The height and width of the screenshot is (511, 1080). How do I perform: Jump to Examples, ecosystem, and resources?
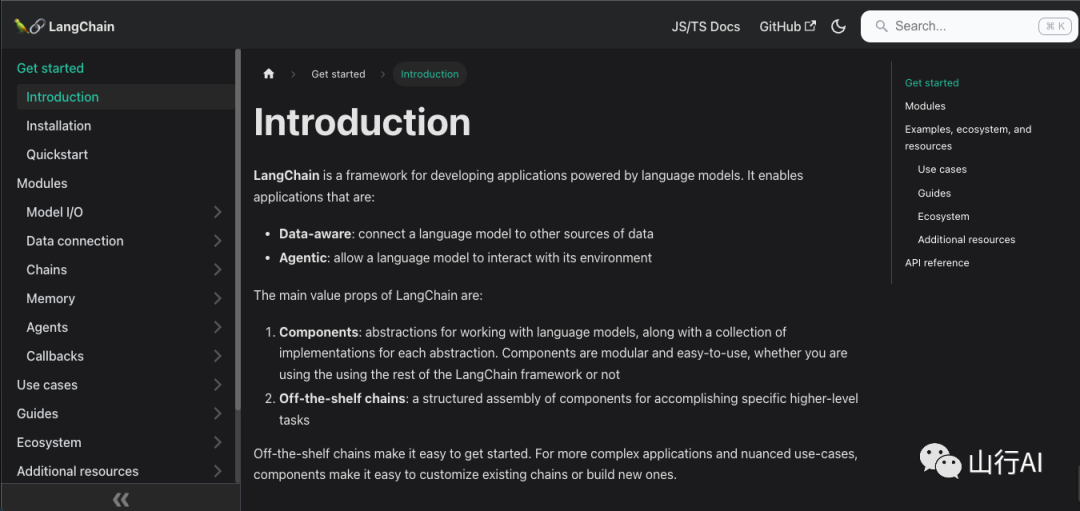pos(968,138)
